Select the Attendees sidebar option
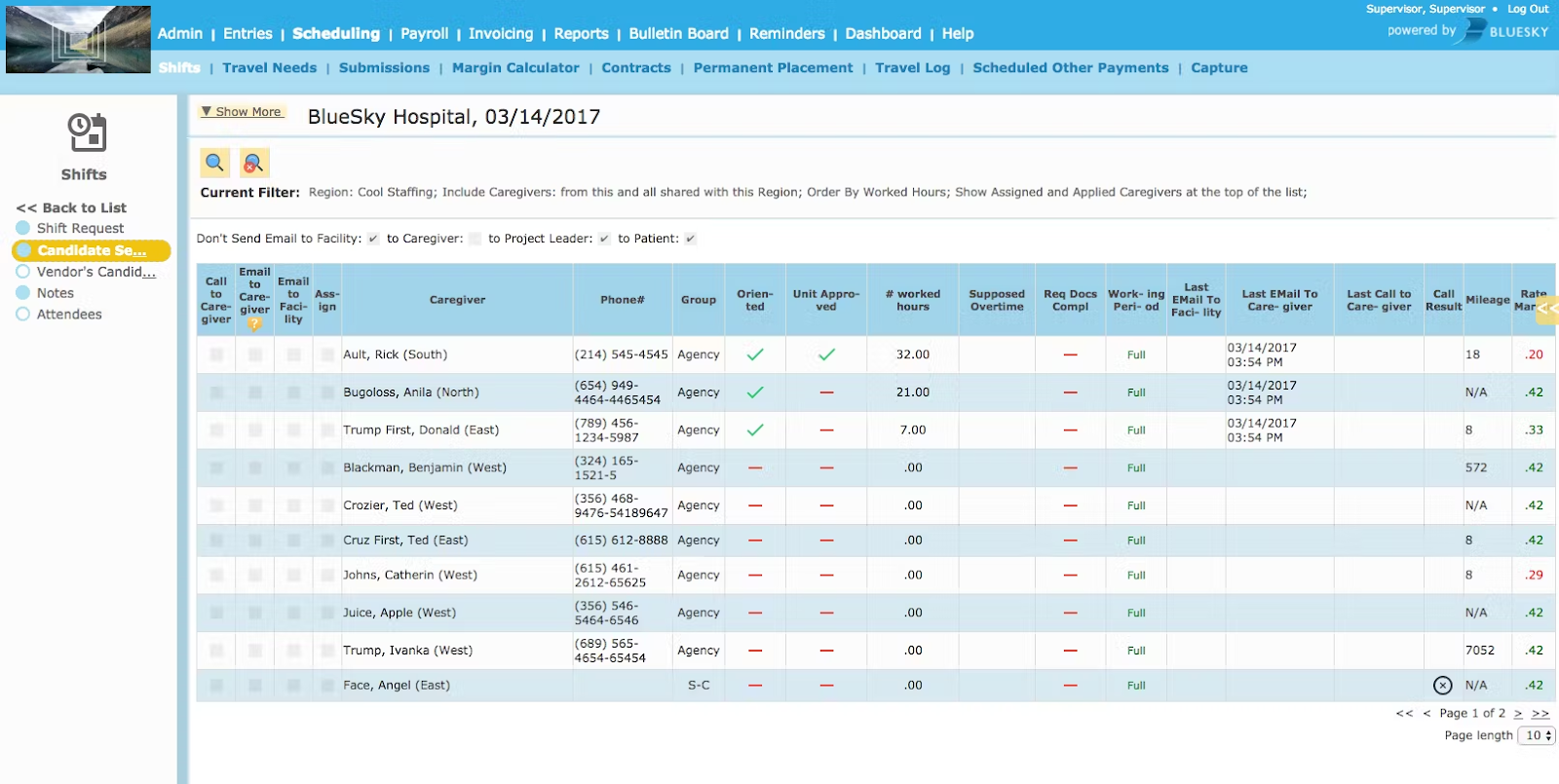1559x784 pixels. (x=58, y=315)
